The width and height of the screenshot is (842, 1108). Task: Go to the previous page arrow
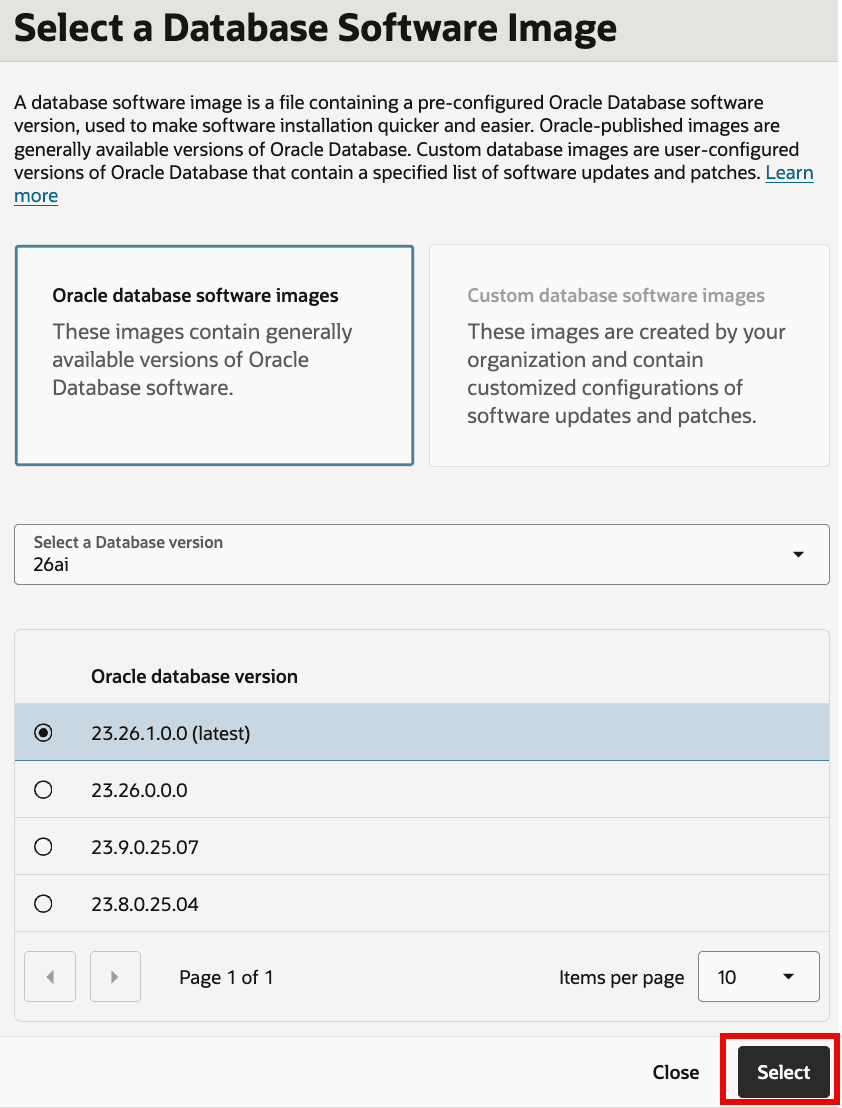pos(50,977)
